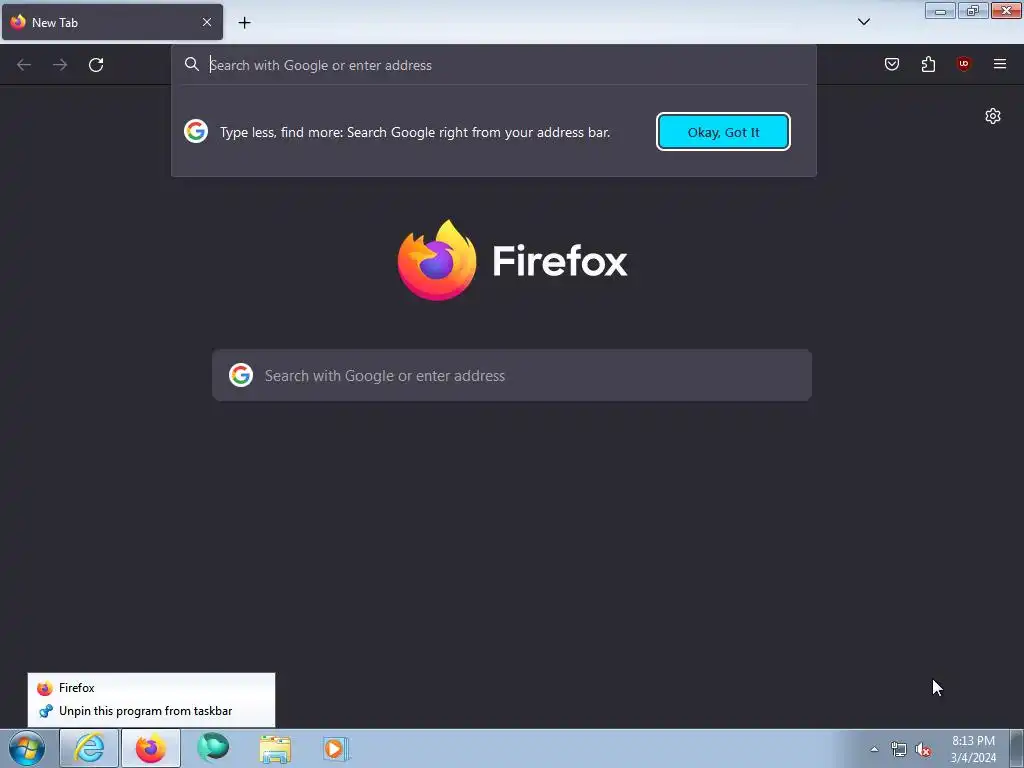
Task: Launch Internet Explorer from the taskbar
Action: pos(89,748)
